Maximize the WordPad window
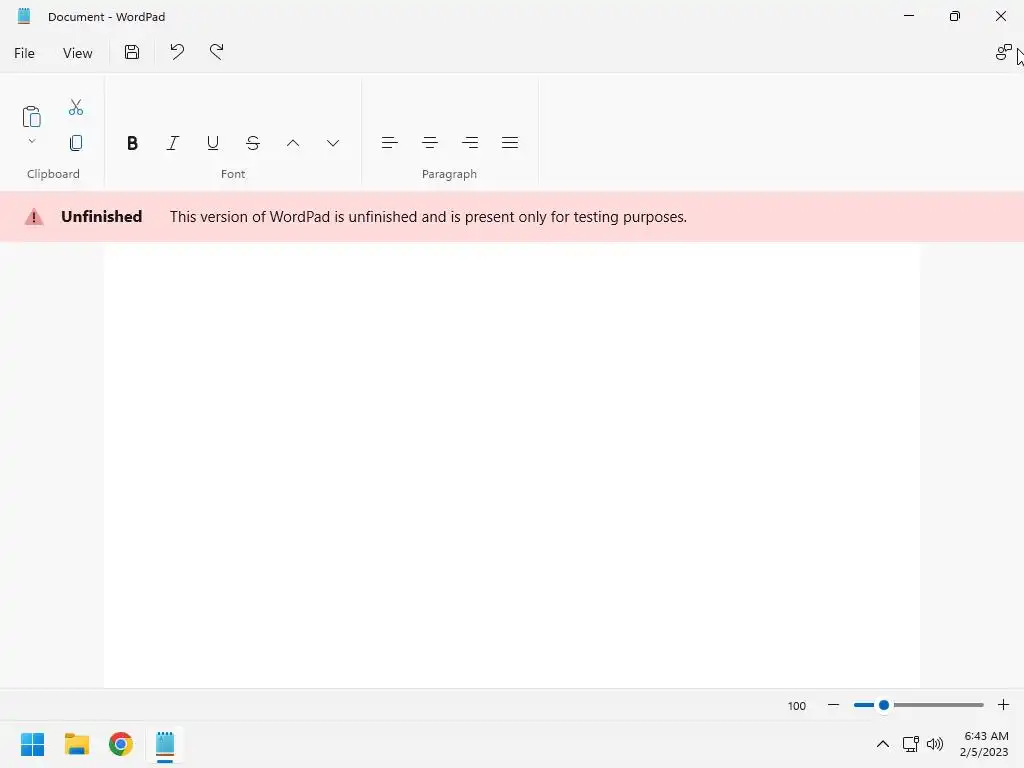Image resolution: width=1024 pixels, height=768 pixels. 955,16
